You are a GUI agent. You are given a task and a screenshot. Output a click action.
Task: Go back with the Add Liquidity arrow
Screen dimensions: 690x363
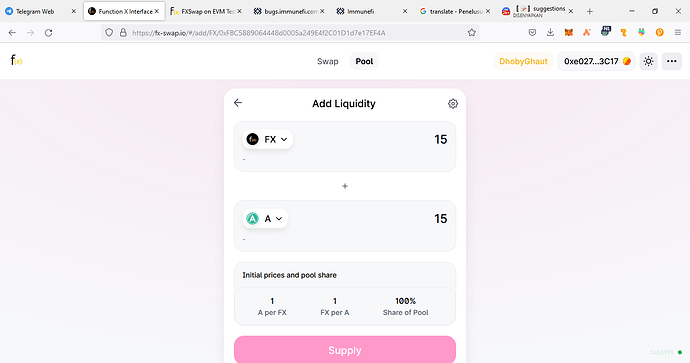[238, 103]
